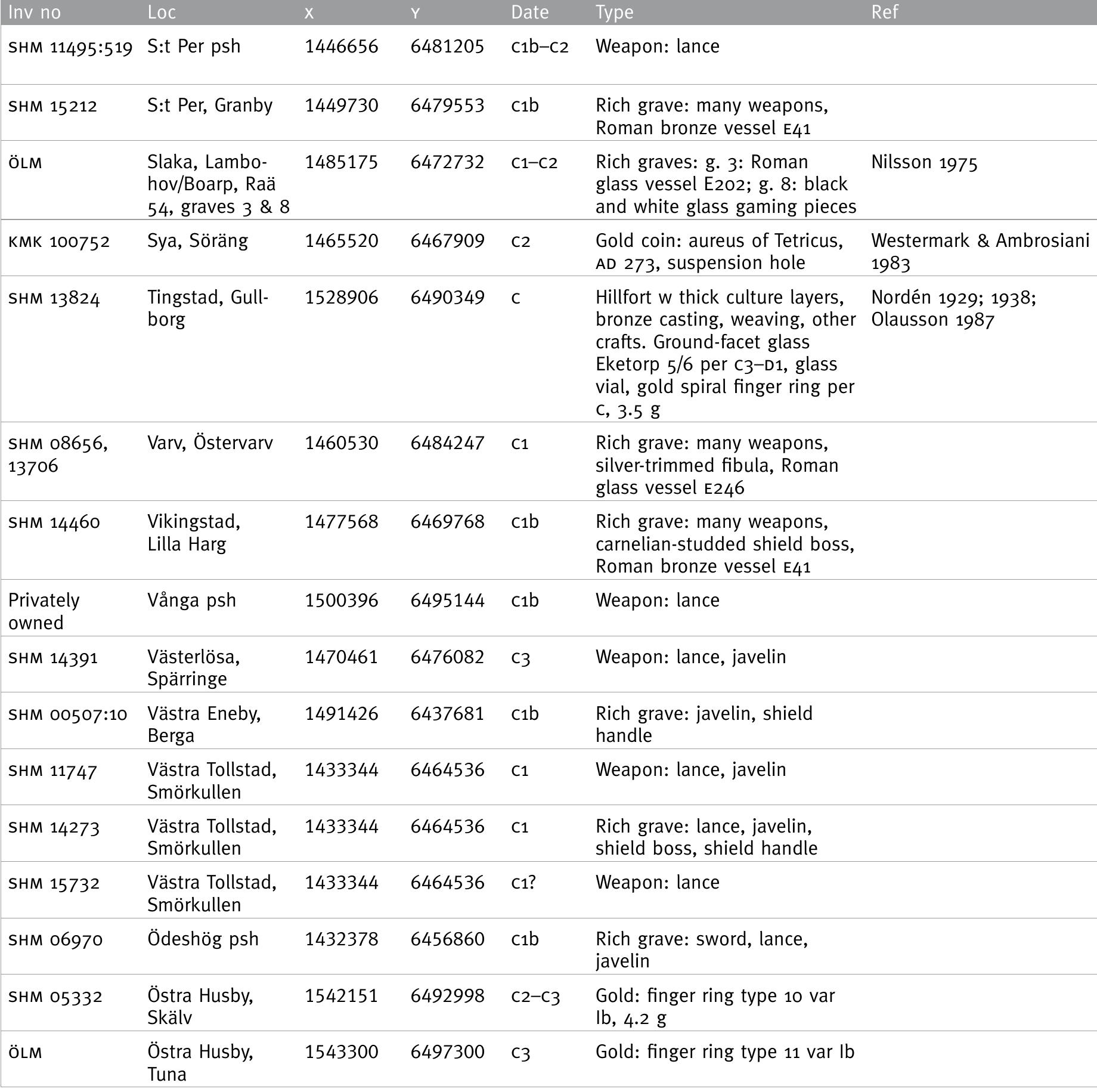This screenshot has width=1097, height=1092.
Task: Open the Westermark & Ambrosiani 1983 reference
Action: [x=980, y=252]
